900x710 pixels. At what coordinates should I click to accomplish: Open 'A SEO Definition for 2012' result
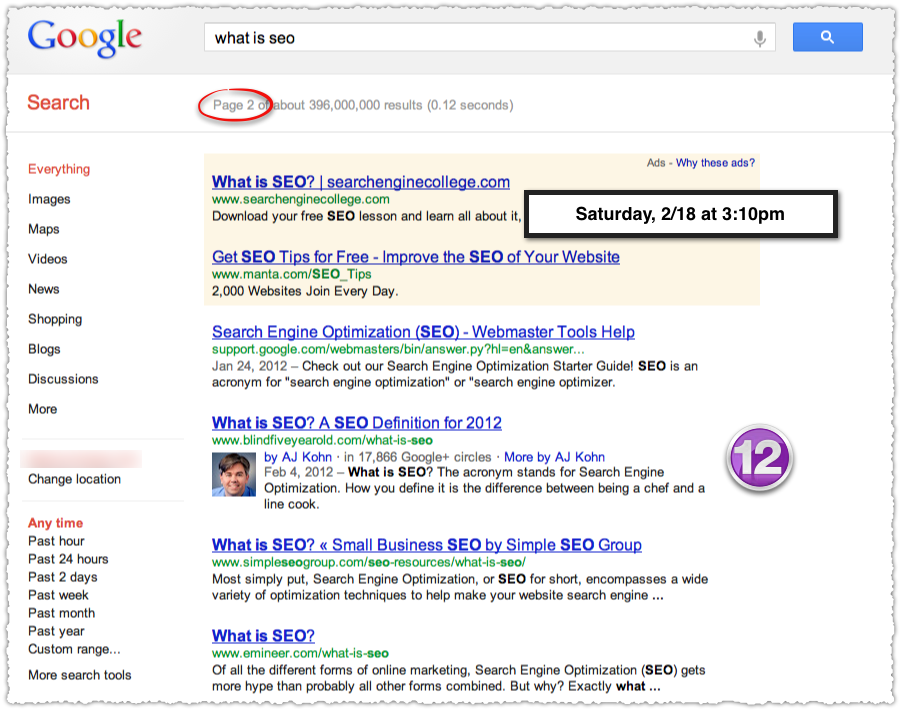coord(356,423)
